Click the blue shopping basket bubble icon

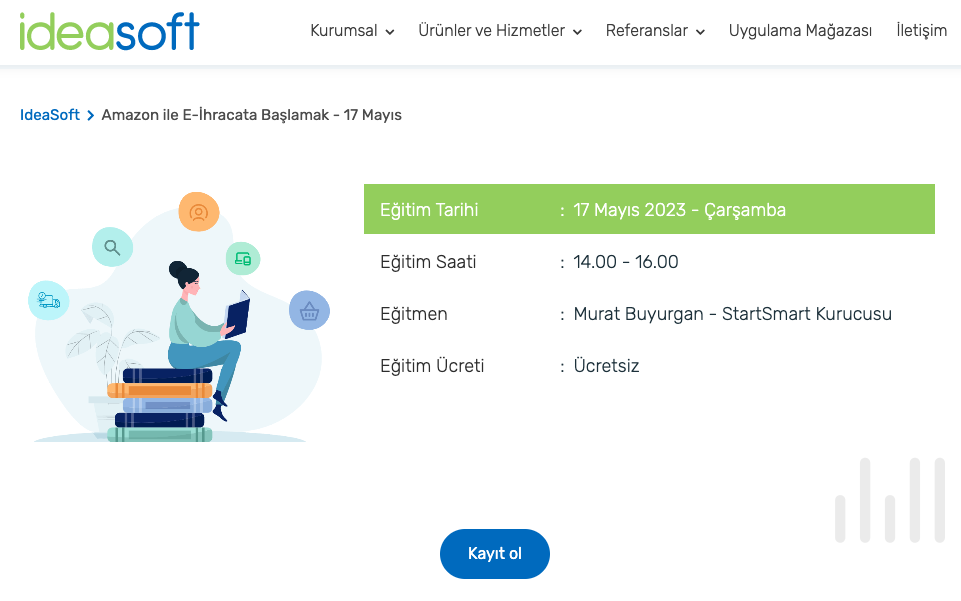point(309,311)
